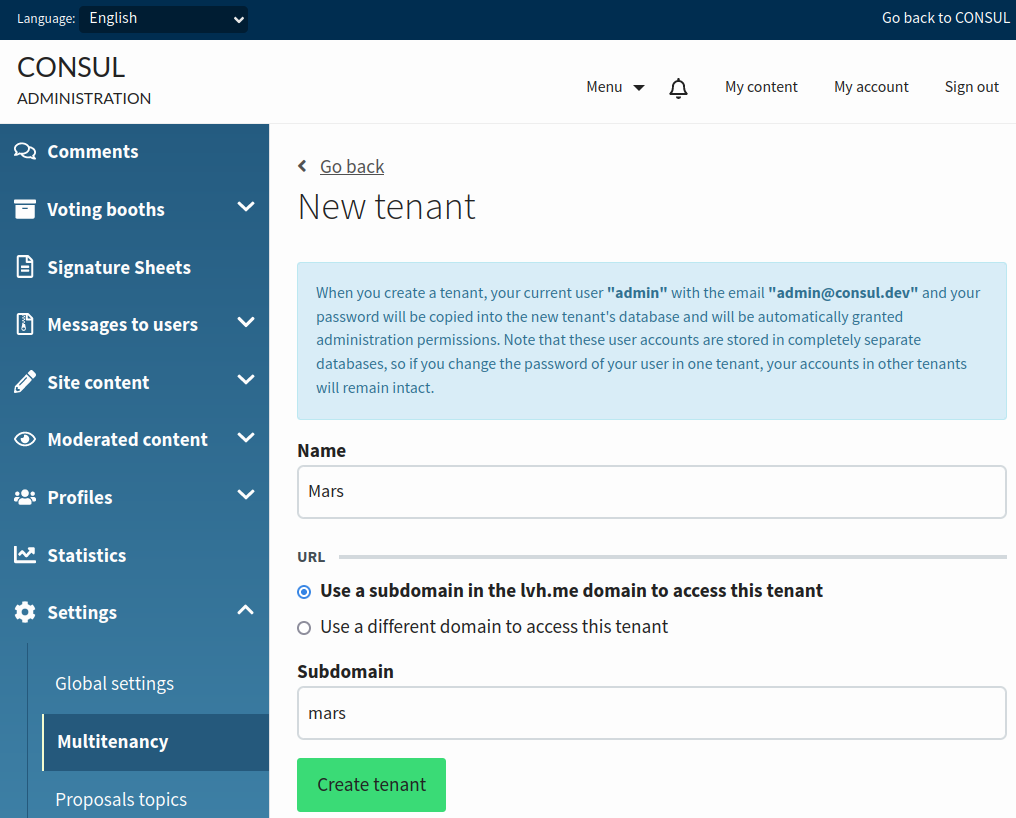Go to My account
The image size is (1016, 818).
click(871, 87)
